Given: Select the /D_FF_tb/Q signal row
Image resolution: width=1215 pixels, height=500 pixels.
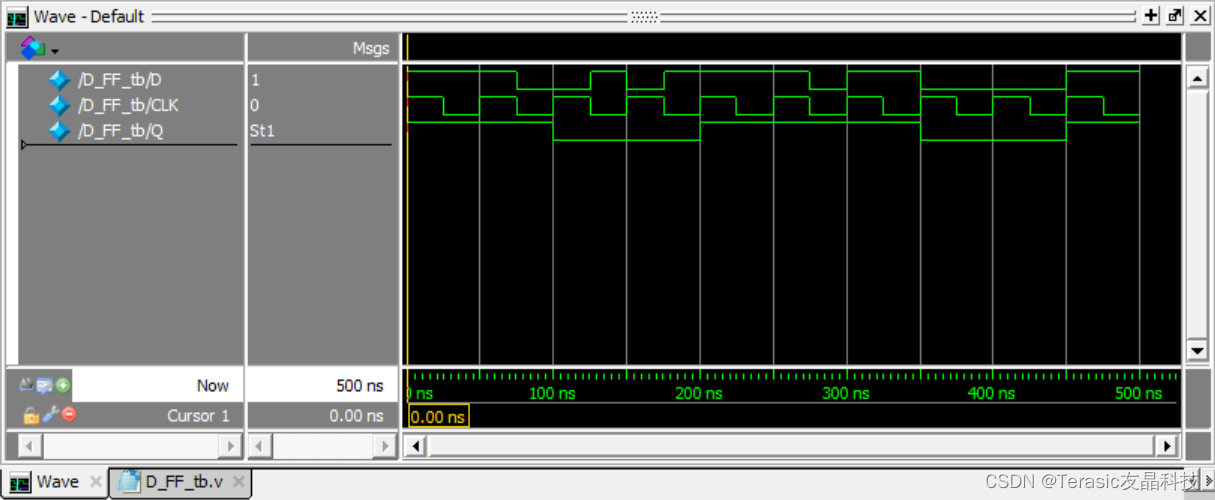Looking at the screenshot, I should pos(130,131).
